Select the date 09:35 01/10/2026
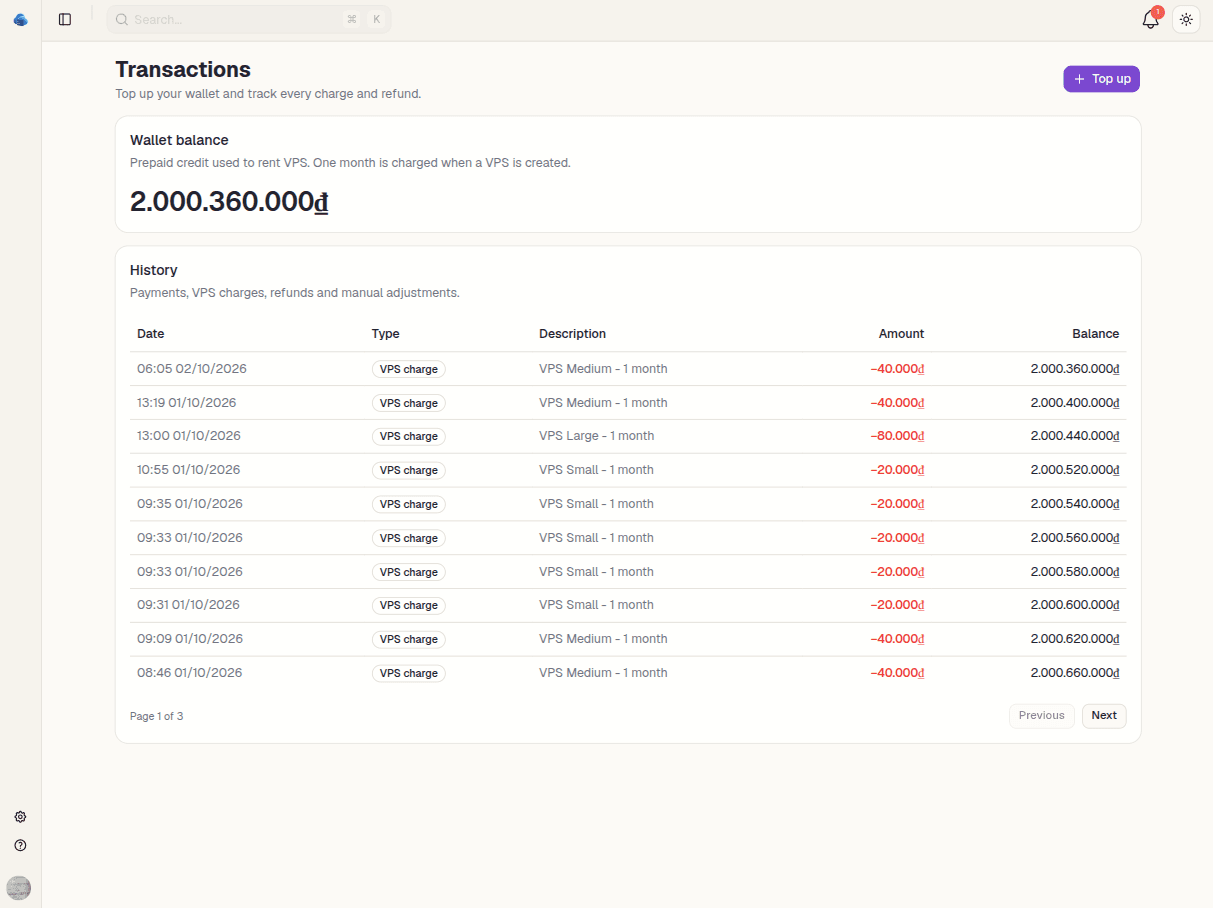1213x908 pixels. 190,504
